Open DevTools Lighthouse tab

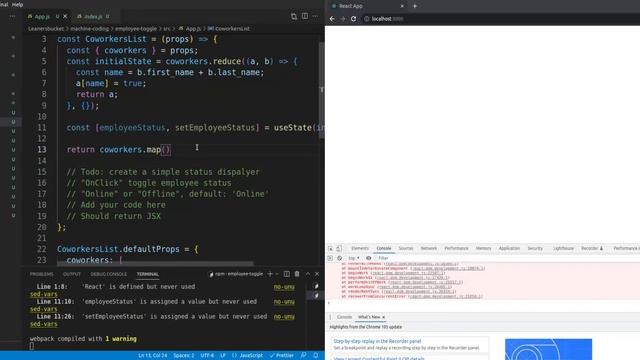pos(563,248)
